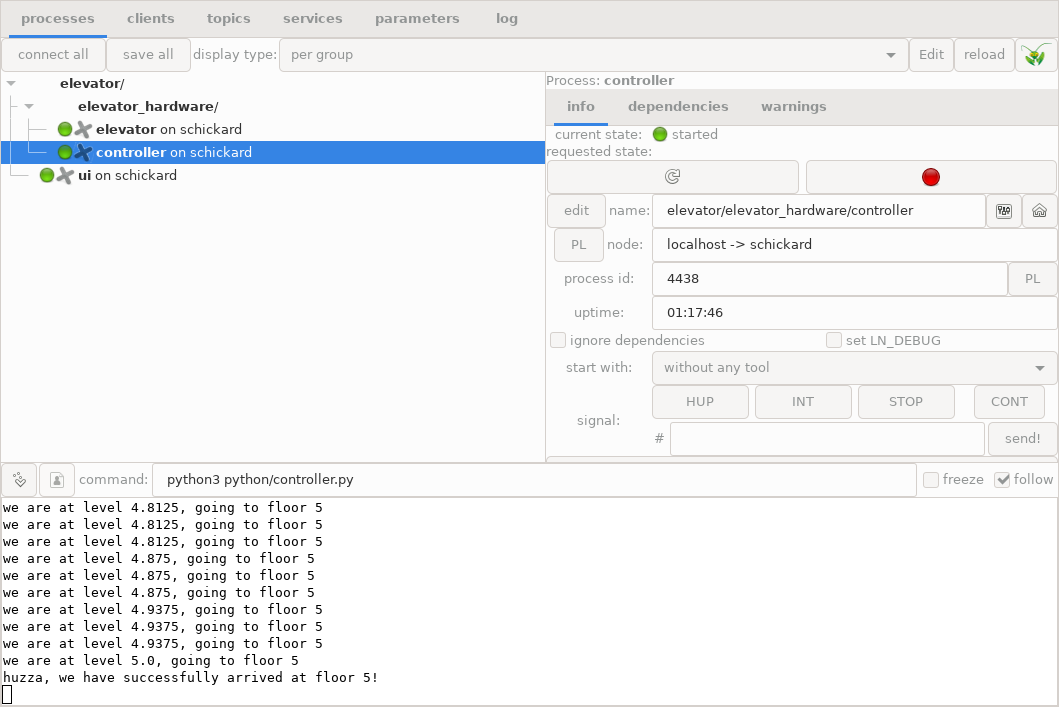The image size is (1059, 707).
Task: Open the display type per group dropdown
Action: (x=592, y=55)
